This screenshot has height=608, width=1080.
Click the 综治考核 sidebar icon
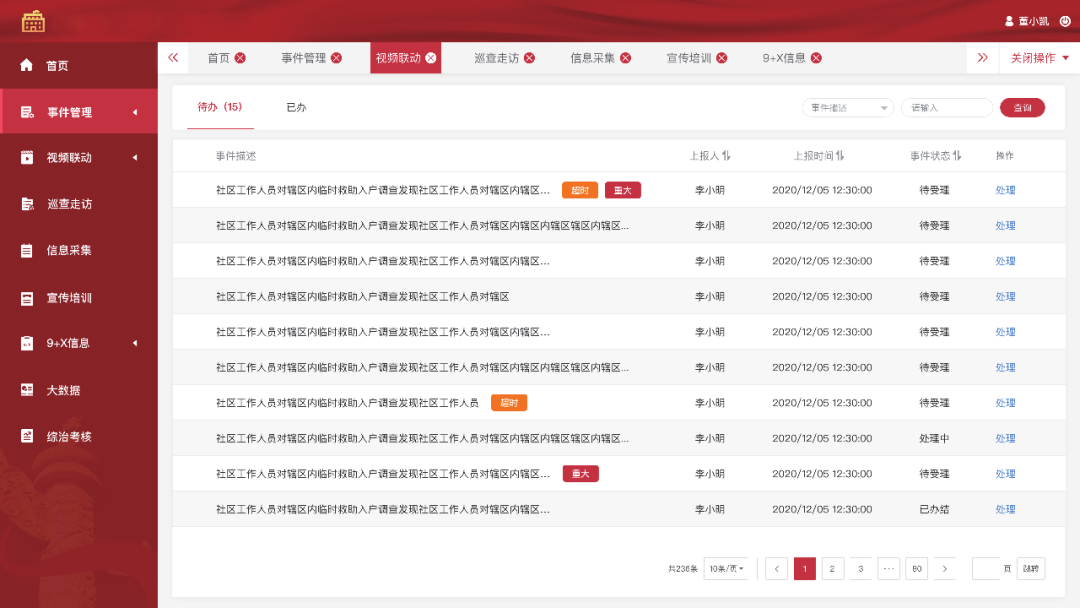coord(27,436)
